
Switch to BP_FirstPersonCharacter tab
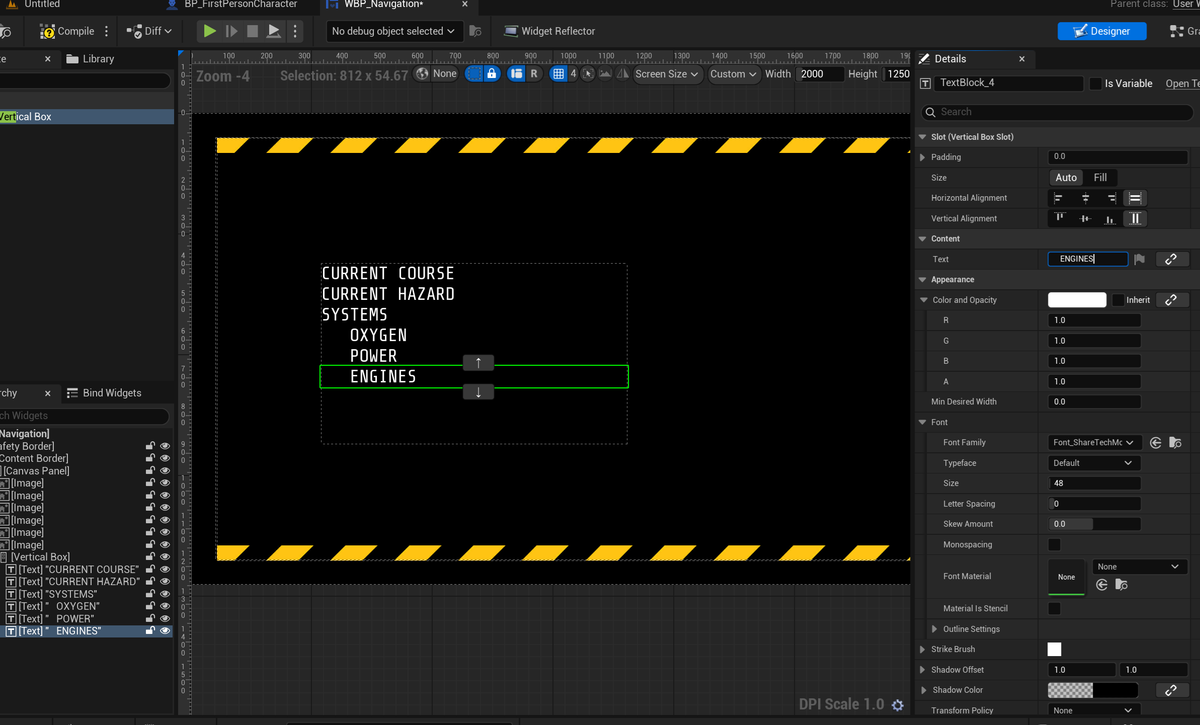pyautogui.click(x=233, y=4)
